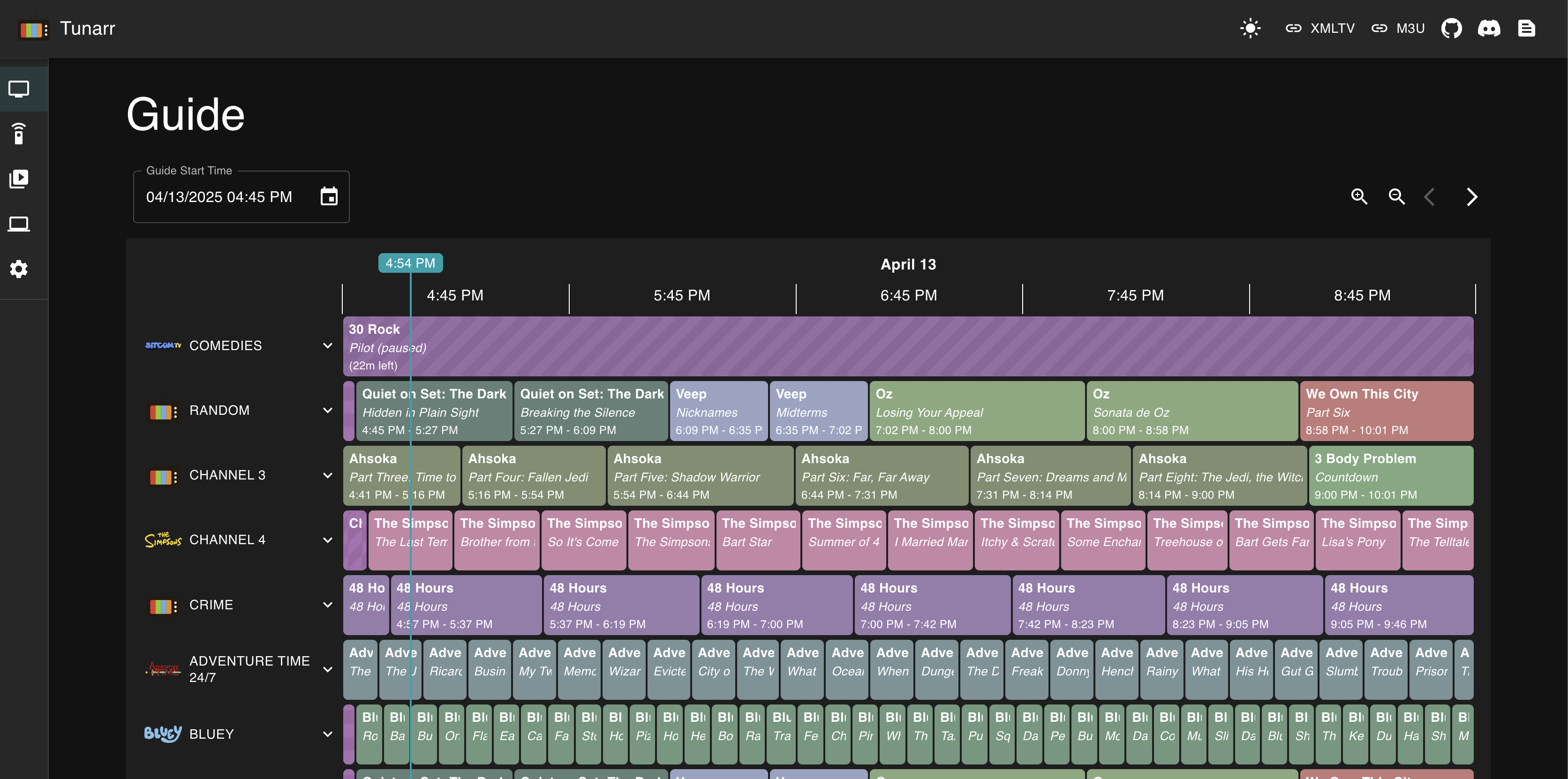
Task: Click the laptop icon in the sidebar
Action: tap(19, 224)
